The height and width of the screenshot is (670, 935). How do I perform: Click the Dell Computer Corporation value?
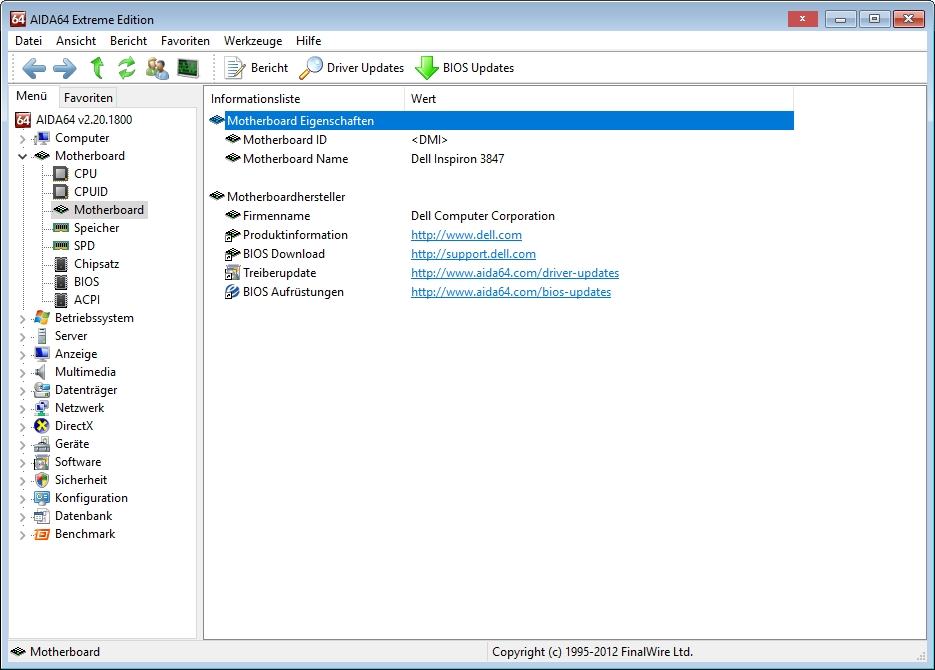[x=482, y=216]
